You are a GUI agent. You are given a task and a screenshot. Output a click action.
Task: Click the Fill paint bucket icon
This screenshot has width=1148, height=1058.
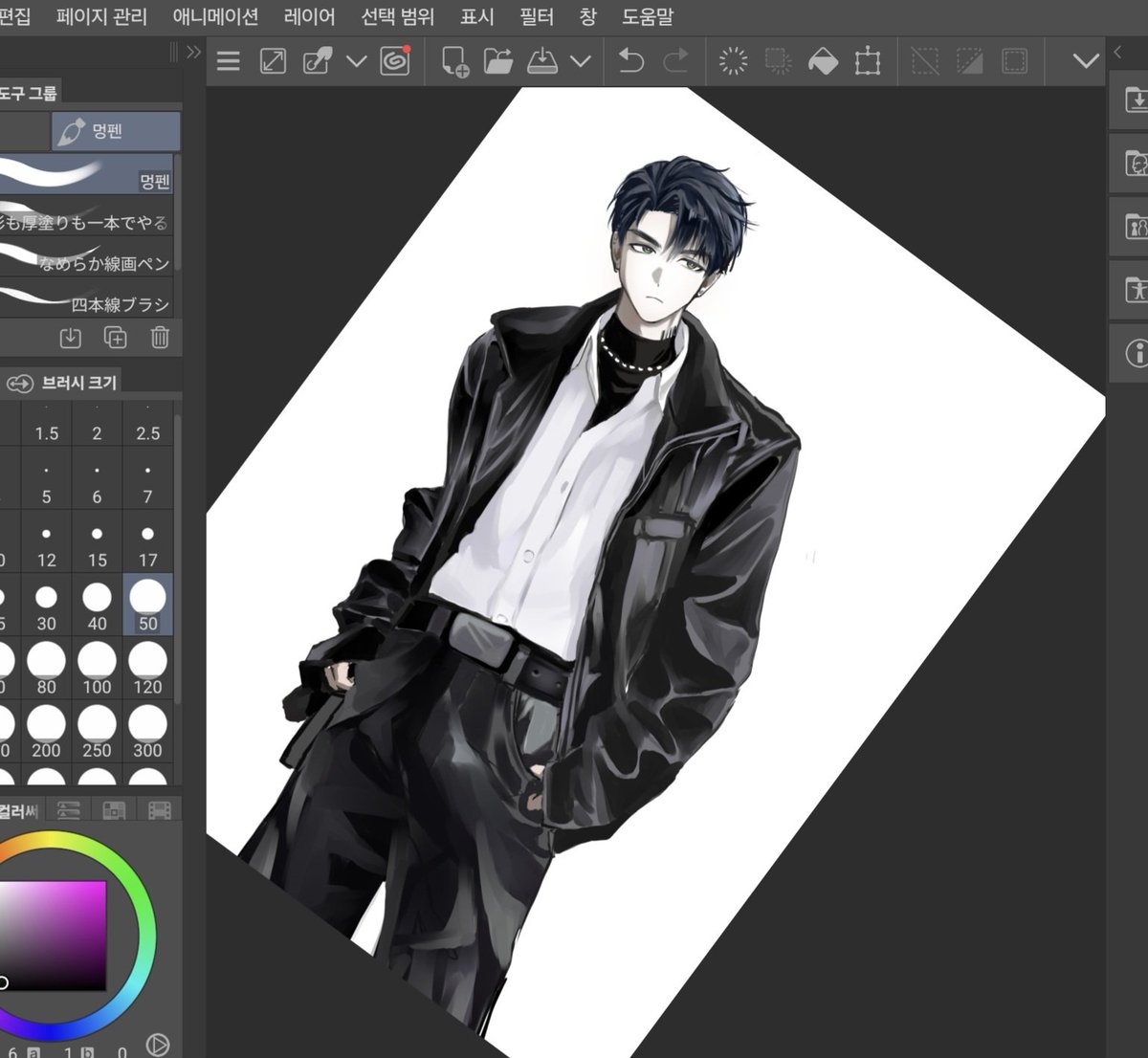pyautogui.click(x=823, y=62)
